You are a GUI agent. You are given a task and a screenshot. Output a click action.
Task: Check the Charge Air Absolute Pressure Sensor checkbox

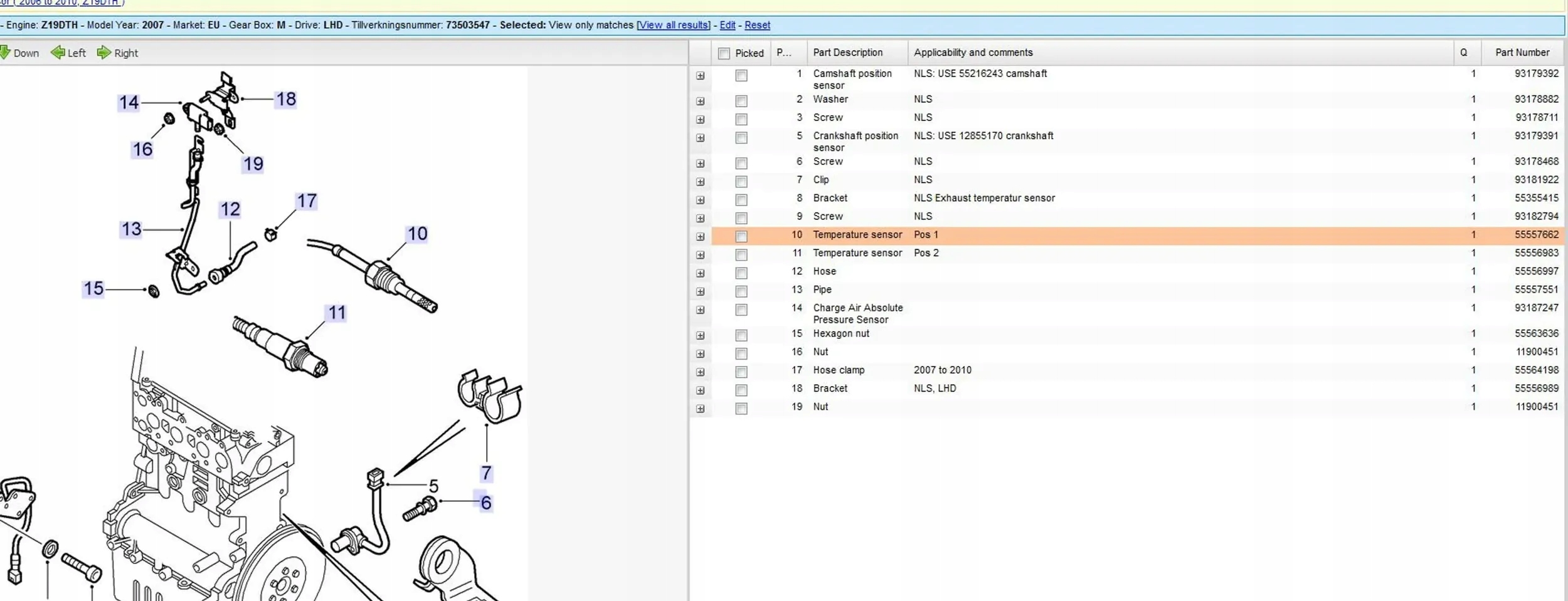(741, 310)
